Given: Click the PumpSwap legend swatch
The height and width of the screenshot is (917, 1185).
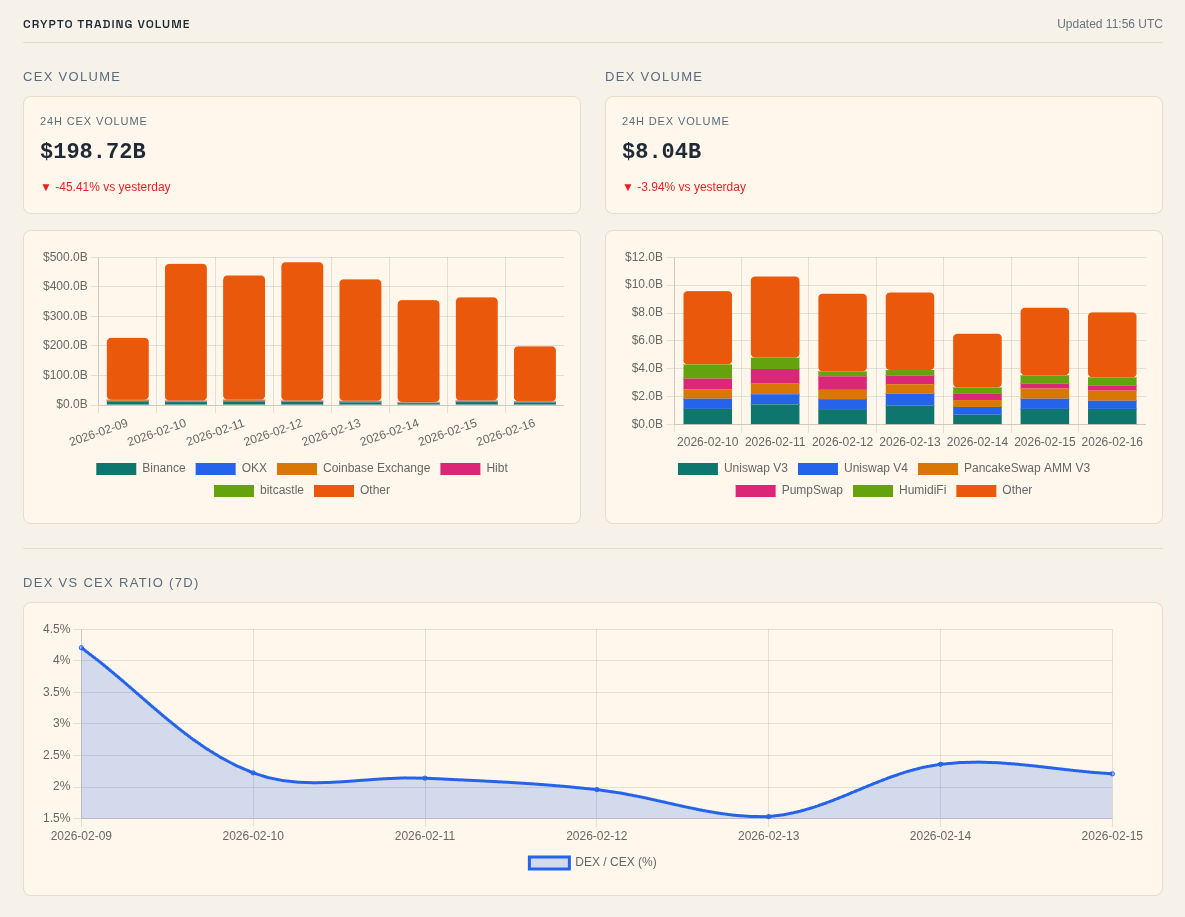Looking at the screenshot, I should click(756, 491).
